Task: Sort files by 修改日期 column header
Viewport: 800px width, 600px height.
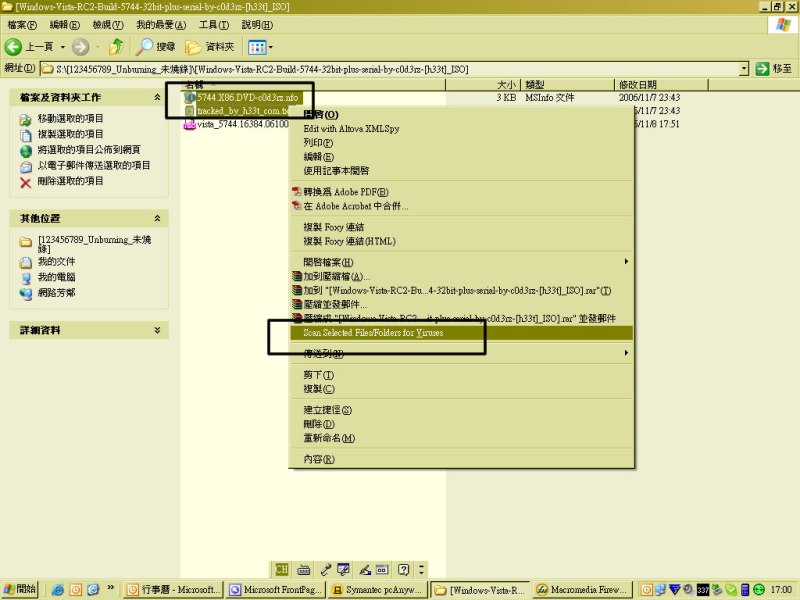Action: (661, 85)
